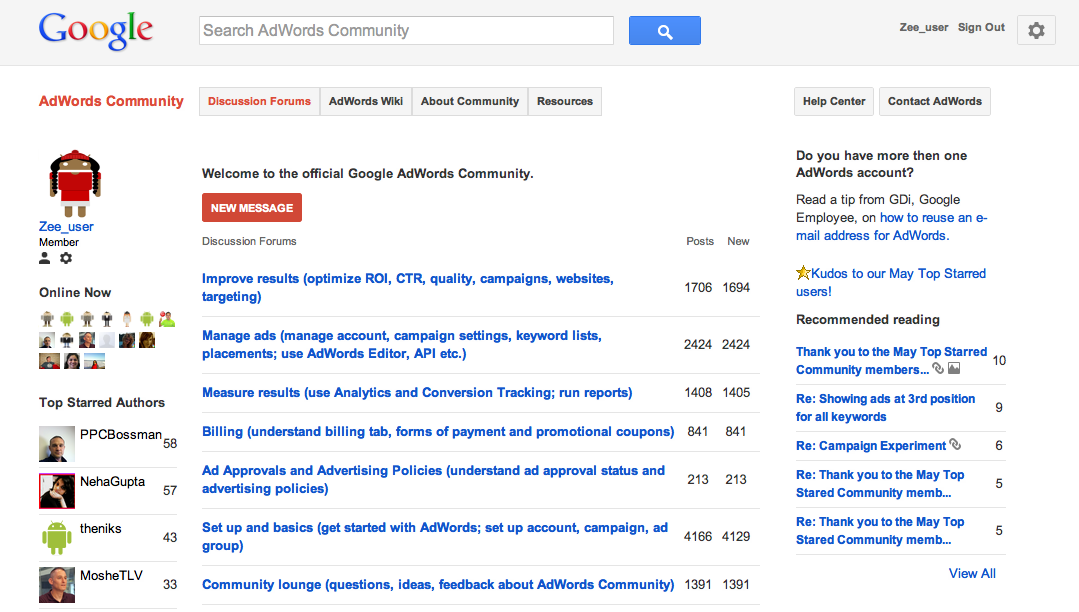Click the attachment icon beside Campaign Experiment
The width and height of the screenshot is (1079, 612).
pyautogui.click(x=955, y=445)
